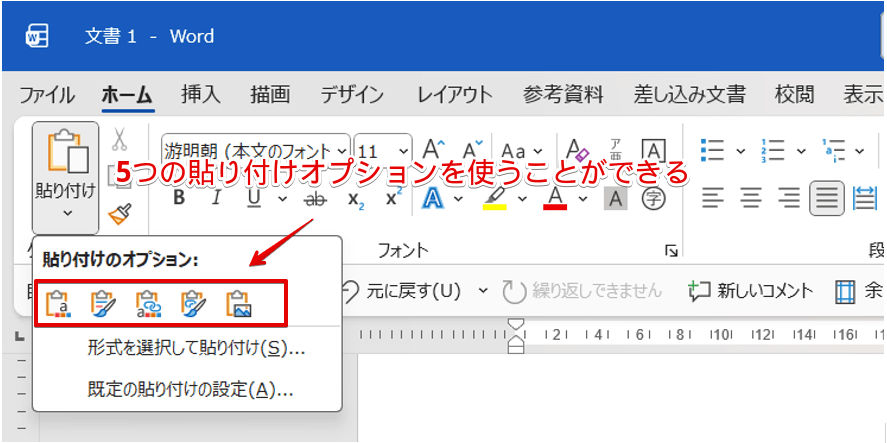
Task: Toggle Justify paragraph alignment
Action: tap(827, 199)
